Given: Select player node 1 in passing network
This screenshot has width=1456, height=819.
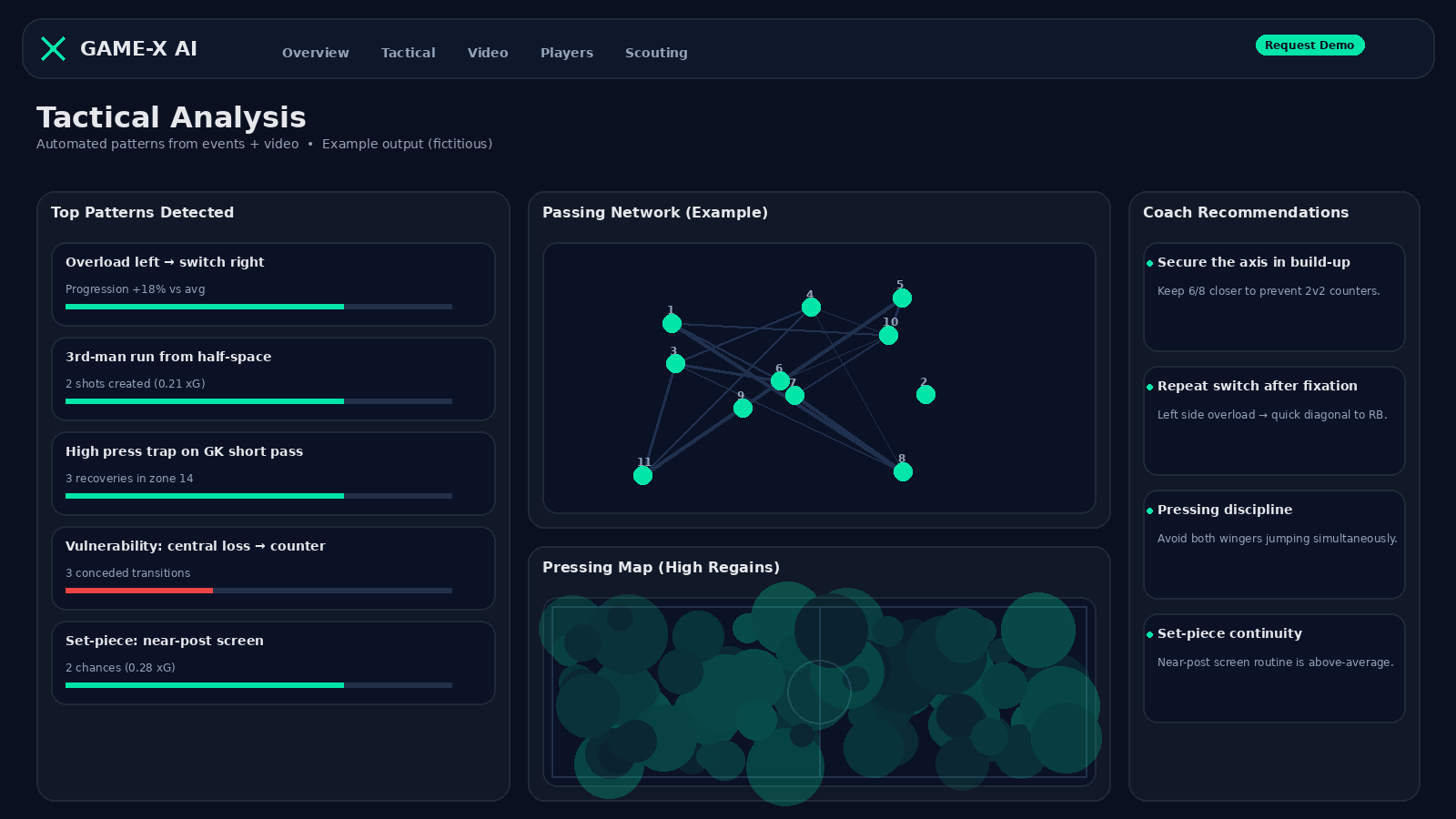Looking at the screenshot, I should click(672, 324).
